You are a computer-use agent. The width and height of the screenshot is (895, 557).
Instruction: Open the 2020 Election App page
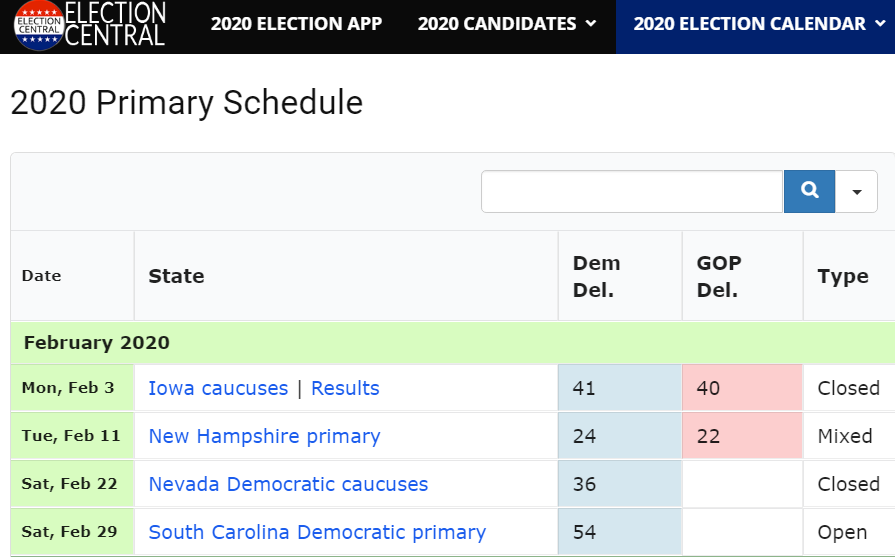[x=296, y=24]
